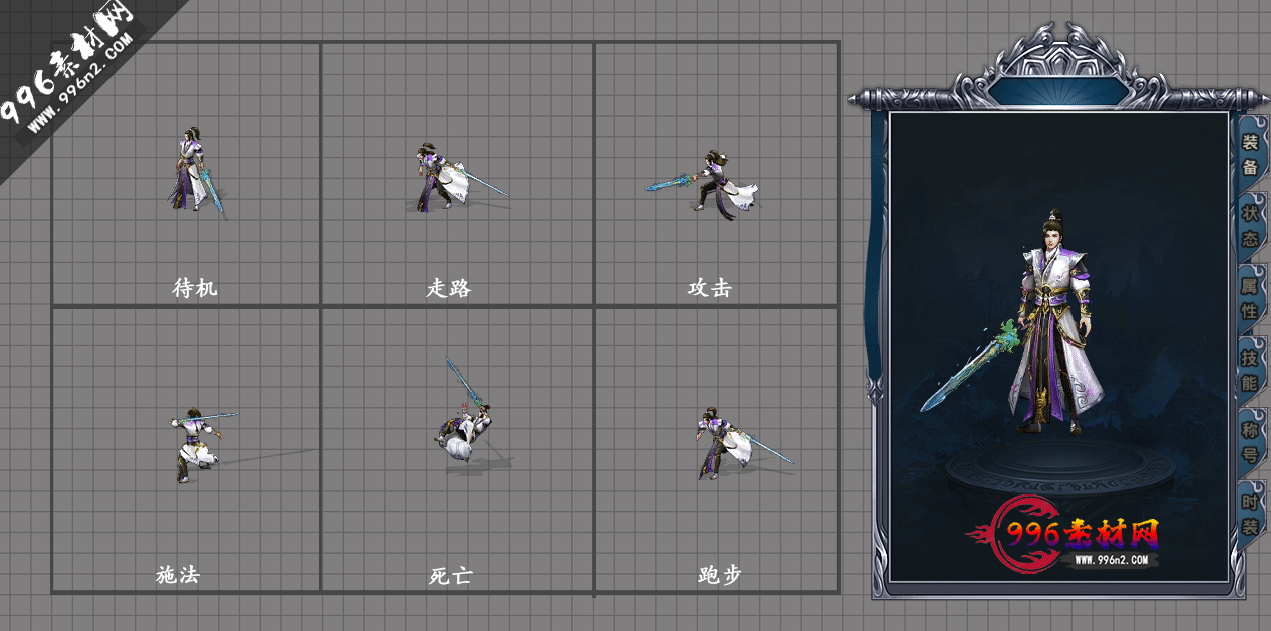Select the 技能 (skills) side tab
Image resolution: width=1271 pixels, height=631 pixels.
point(1250,370)
